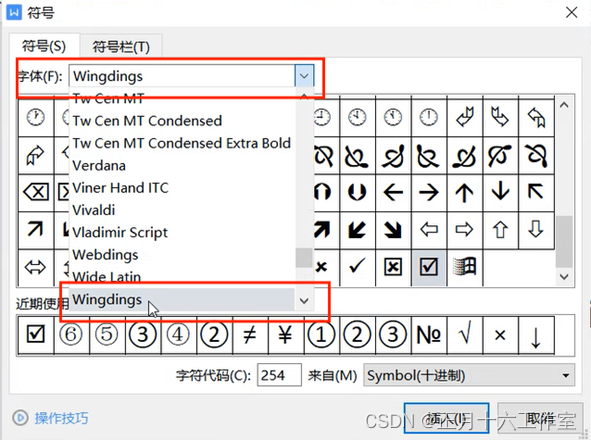This screenshot has height=440, width=591.
Task: Select the boxed X symbol in the grid
Action: pyautogui.click(x=393, y=267)
